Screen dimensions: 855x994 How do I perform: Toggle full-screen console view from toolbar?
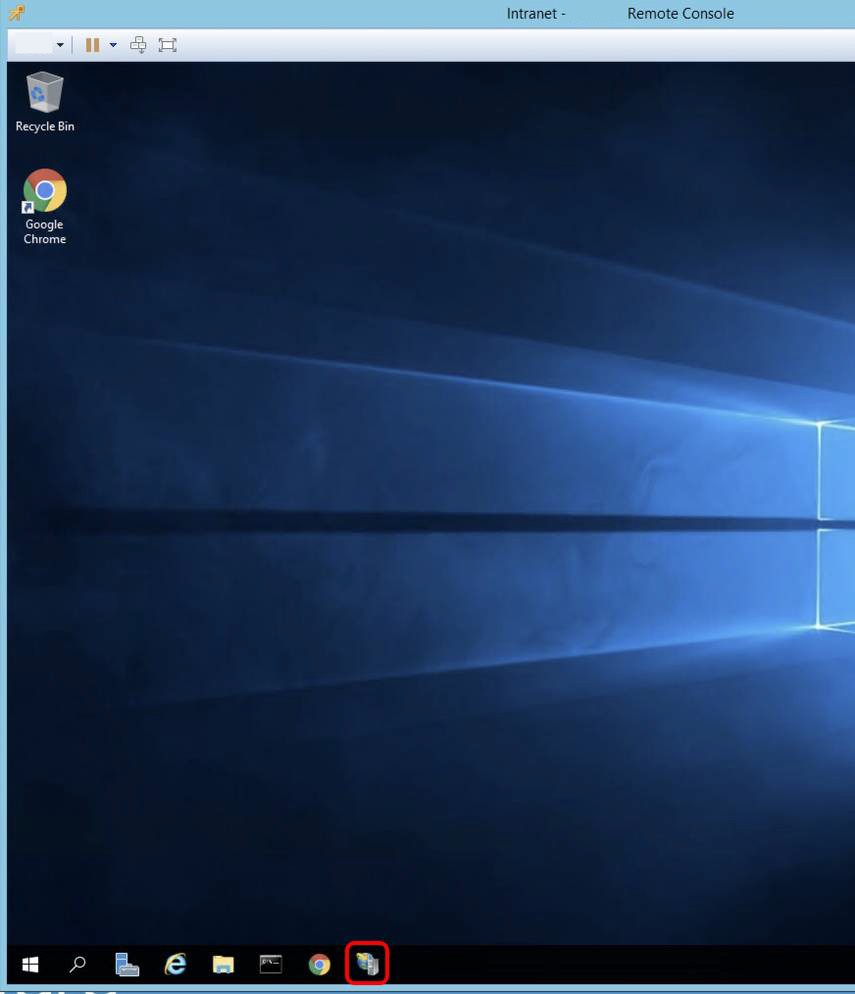coord(167,45)
